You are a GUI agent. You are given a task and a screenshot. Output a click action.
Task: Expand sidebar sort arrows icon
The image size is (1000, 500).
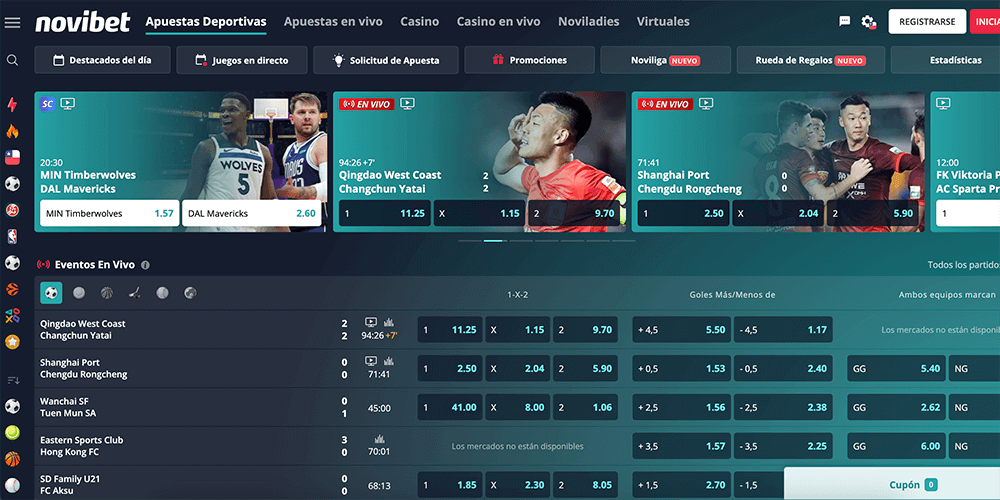coord(12,380)
